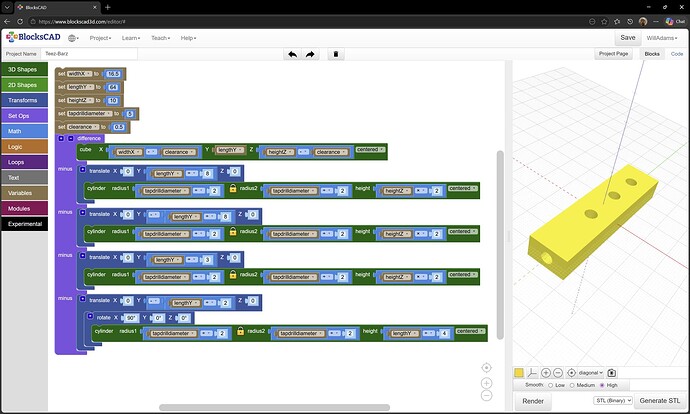This screenshot has width=690, height=414.
Task: Open the globe language menu
Action: click(73, 38)
